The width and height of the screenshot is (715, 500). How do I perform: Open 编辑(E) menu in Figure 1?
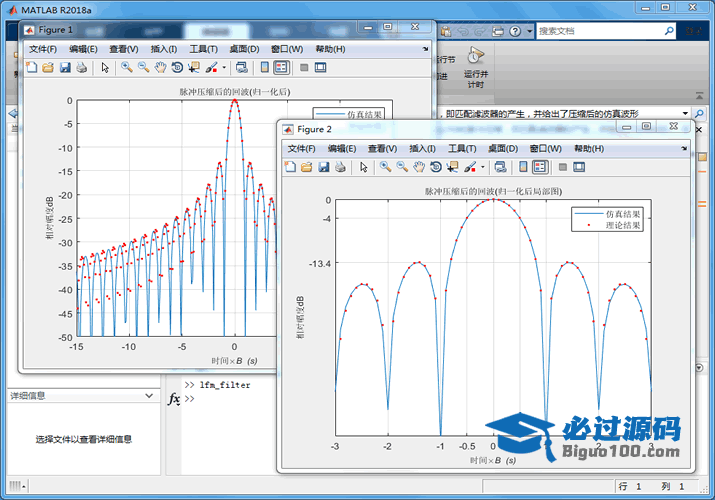(83, 49)
